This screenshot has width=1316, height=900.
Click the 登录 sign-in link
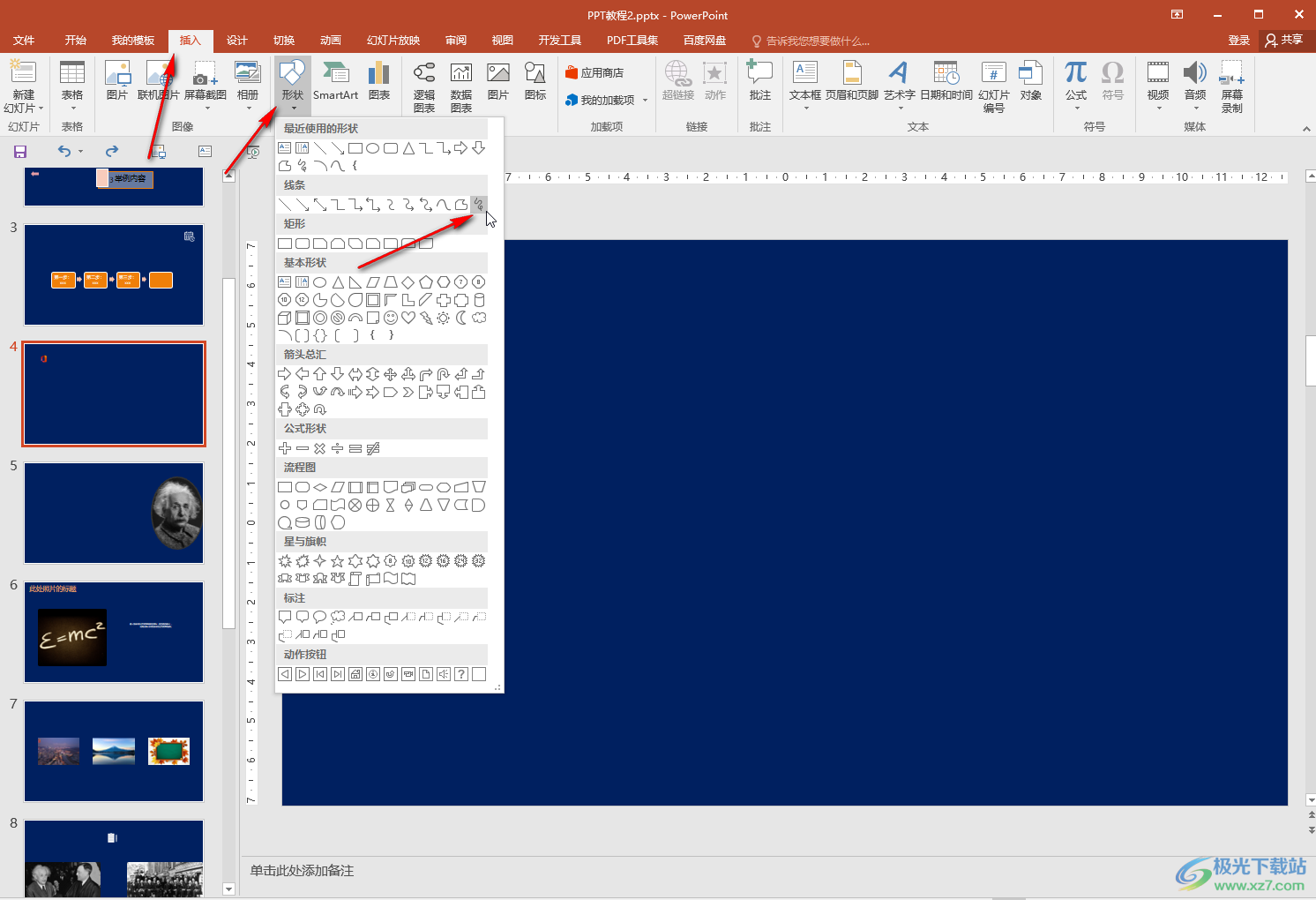1239,41
